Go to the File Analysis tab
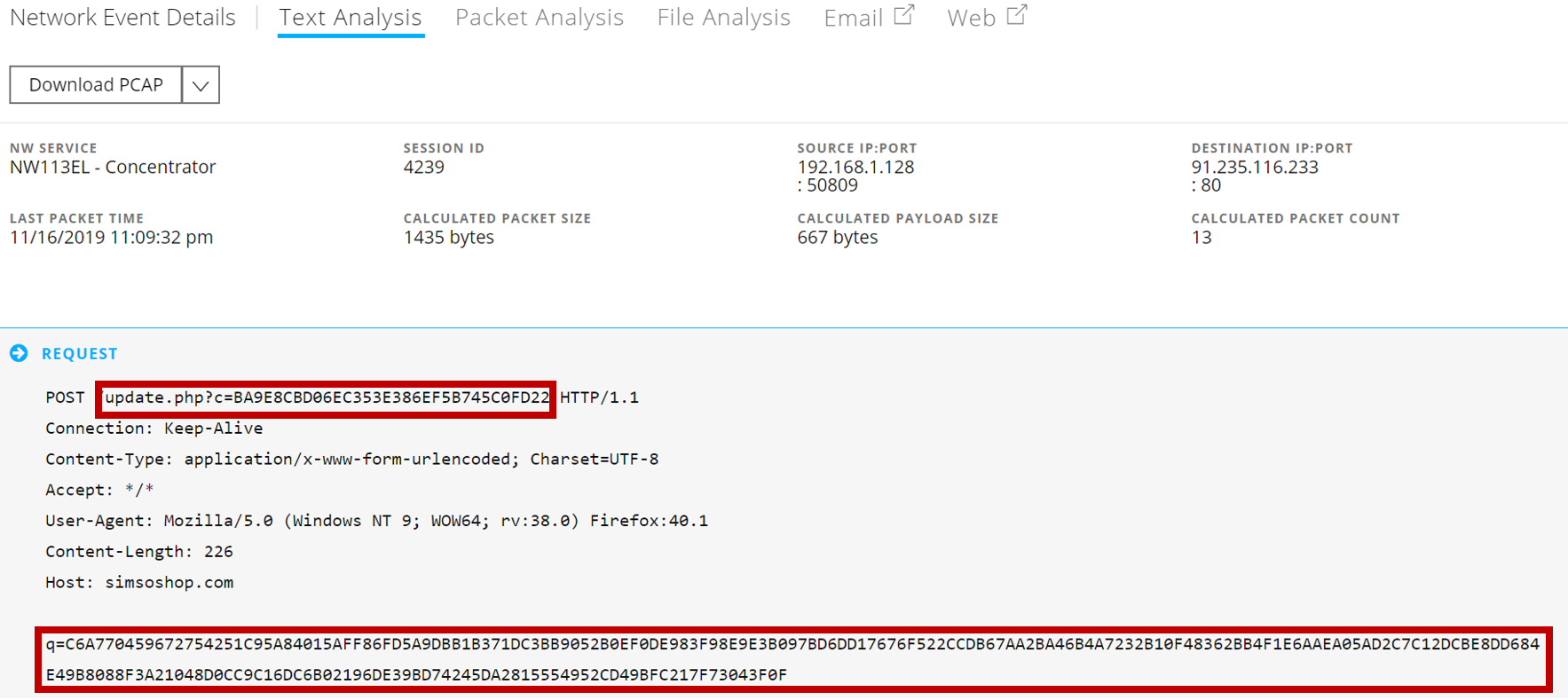Viewport: 1568px width, 700px height. pyautogui.click(x=723, y=18)
